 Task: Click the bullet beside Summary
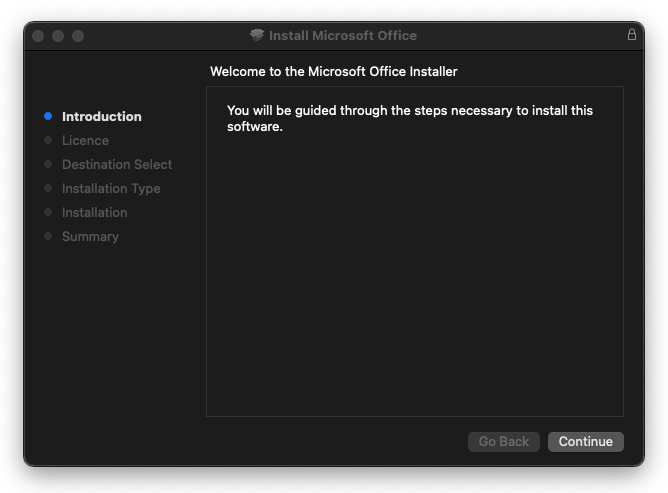click(48, 237)
